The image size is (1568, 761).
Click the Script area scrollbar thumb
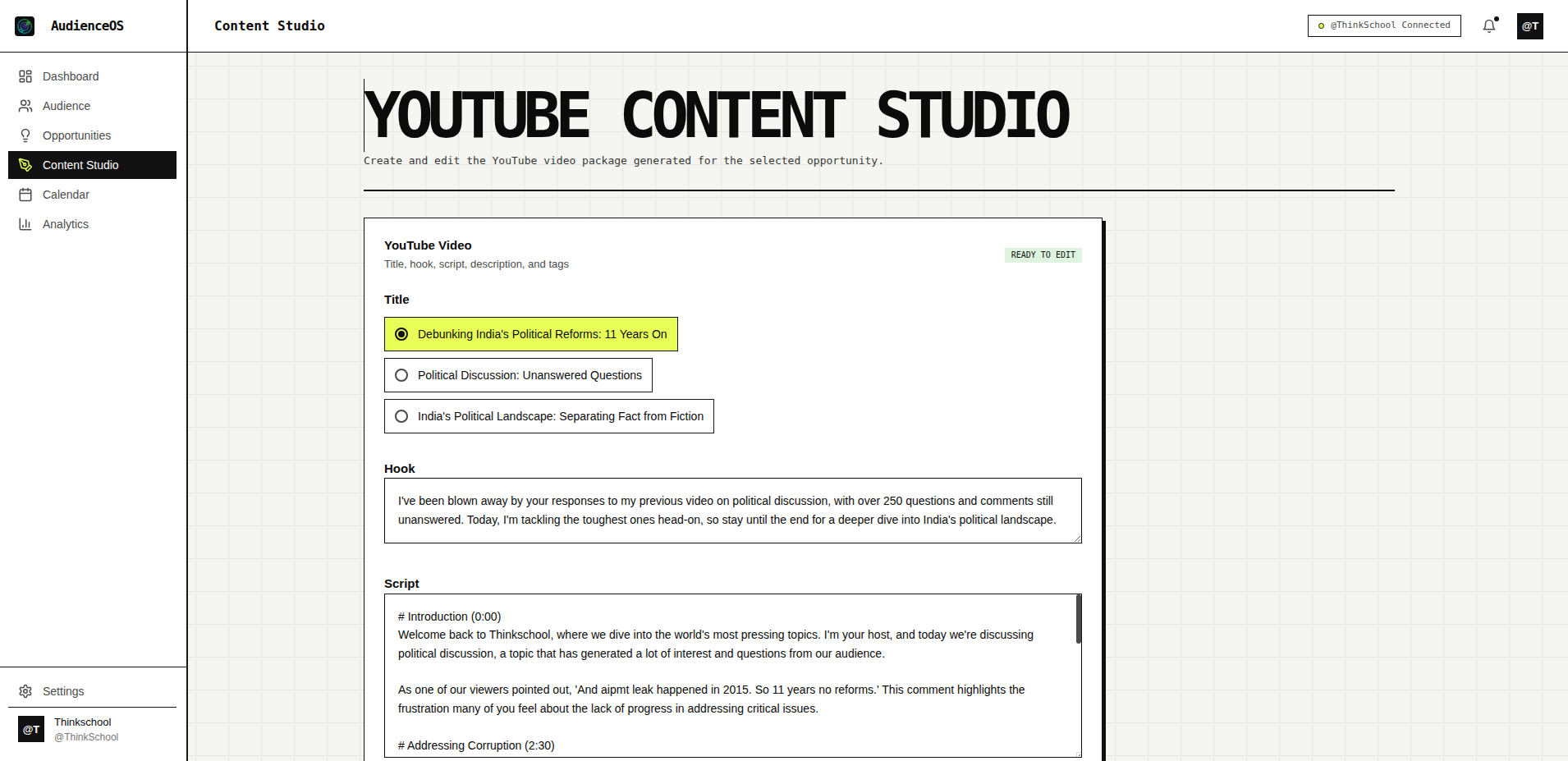(x=1079, y=620)
